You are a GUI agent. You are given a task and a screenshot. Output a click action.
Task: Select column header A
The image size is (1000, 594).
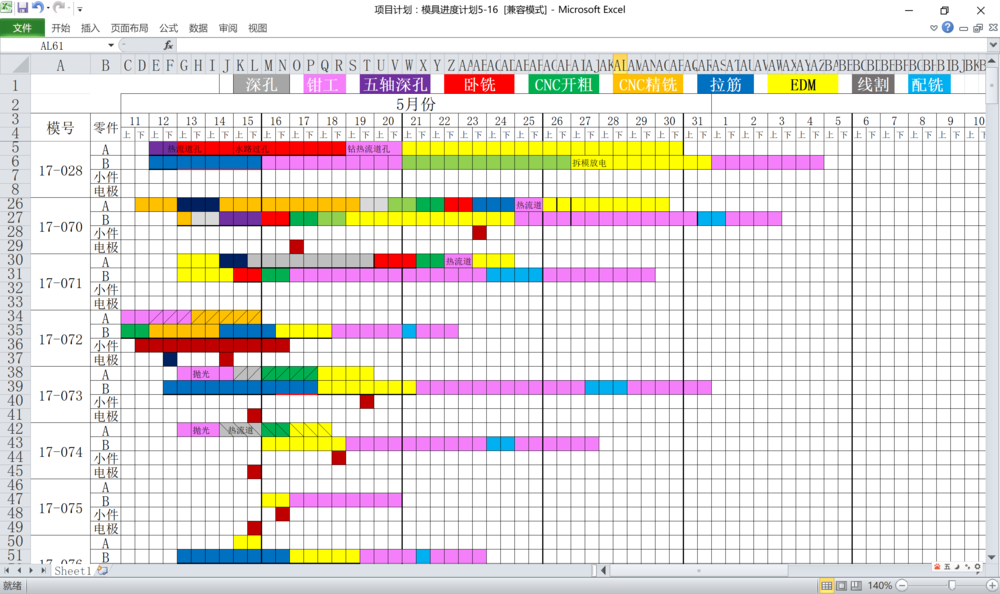pyautogui.click(x=61, y=65)
